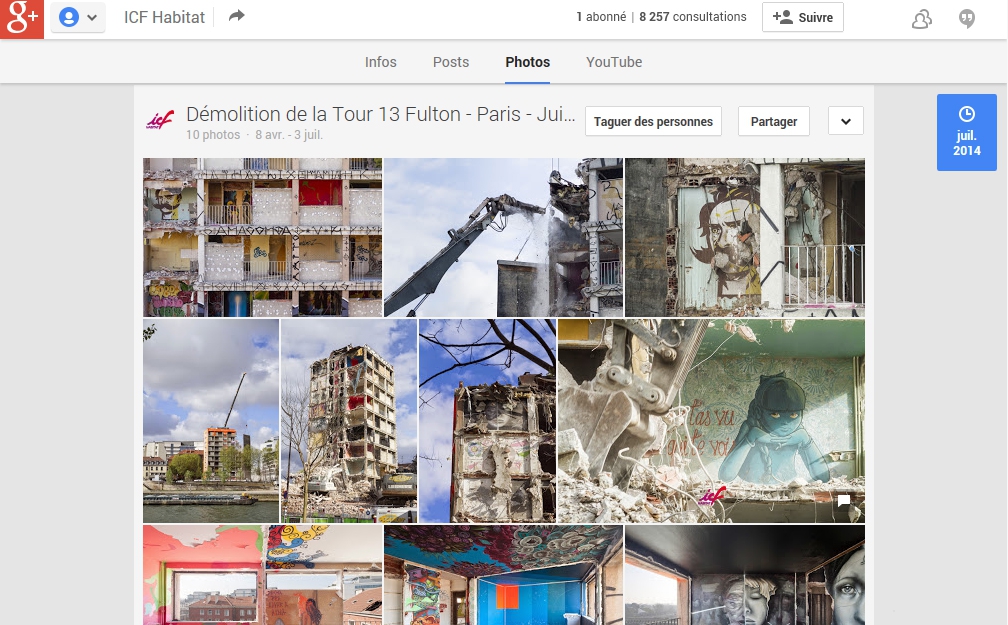
Task: Switch to the Infos tab
Action: coord(381,62)
